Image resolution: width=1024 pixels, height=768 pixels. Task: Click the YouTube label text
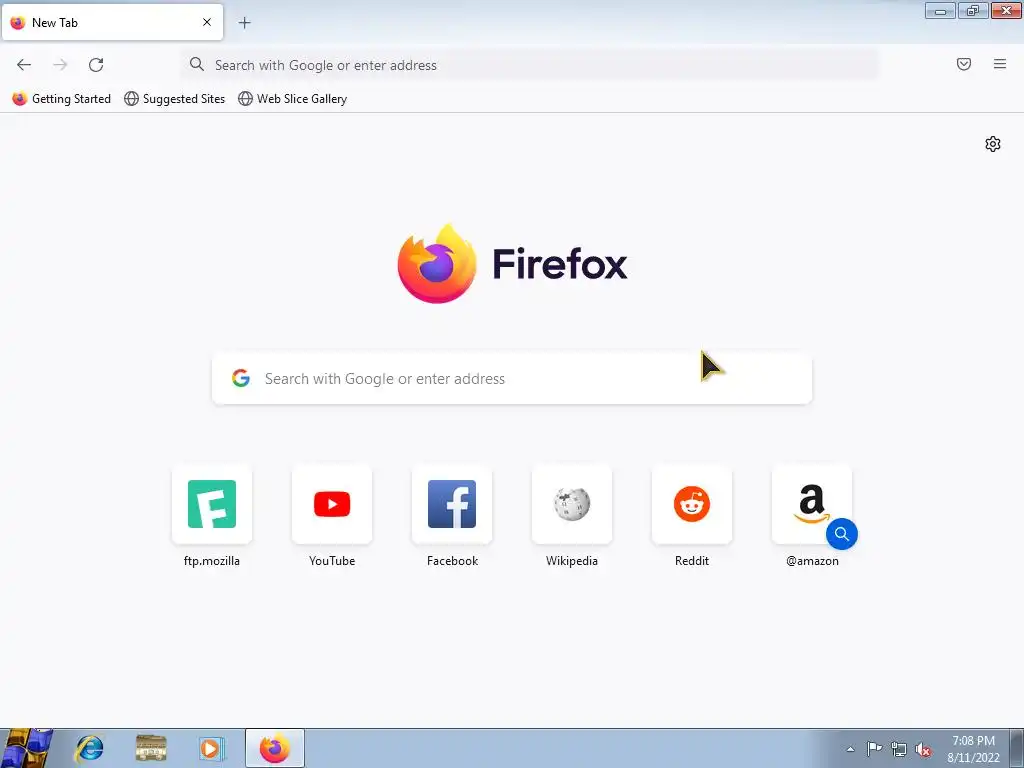[x=332, y=561]
